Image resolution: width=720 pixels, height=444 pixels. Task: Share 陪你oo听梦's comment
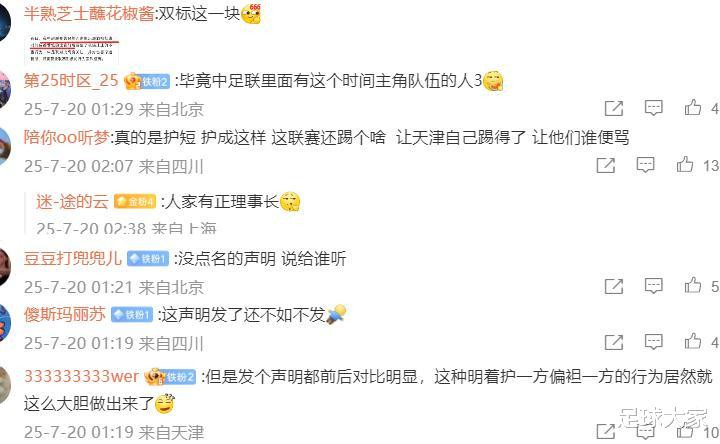point(606,165)
